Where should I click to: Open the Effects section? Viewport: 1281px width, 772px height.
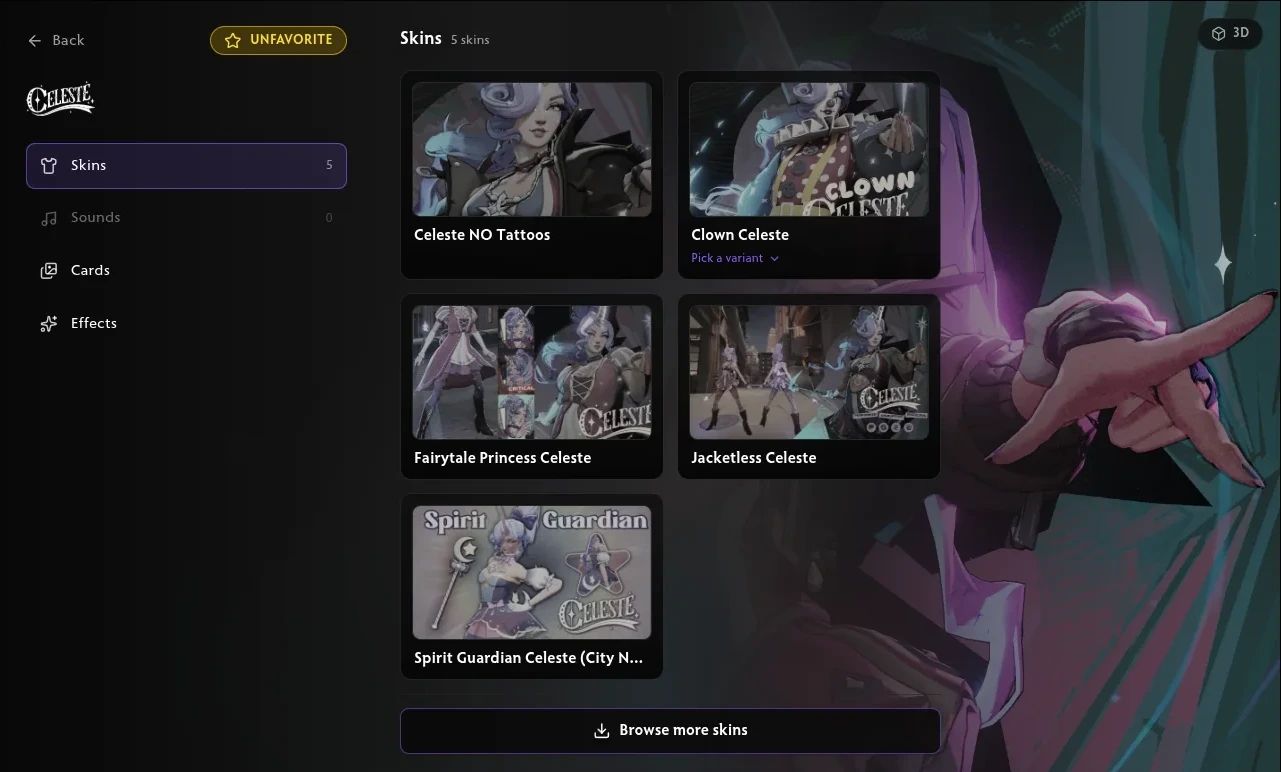[x=186, y=324]
